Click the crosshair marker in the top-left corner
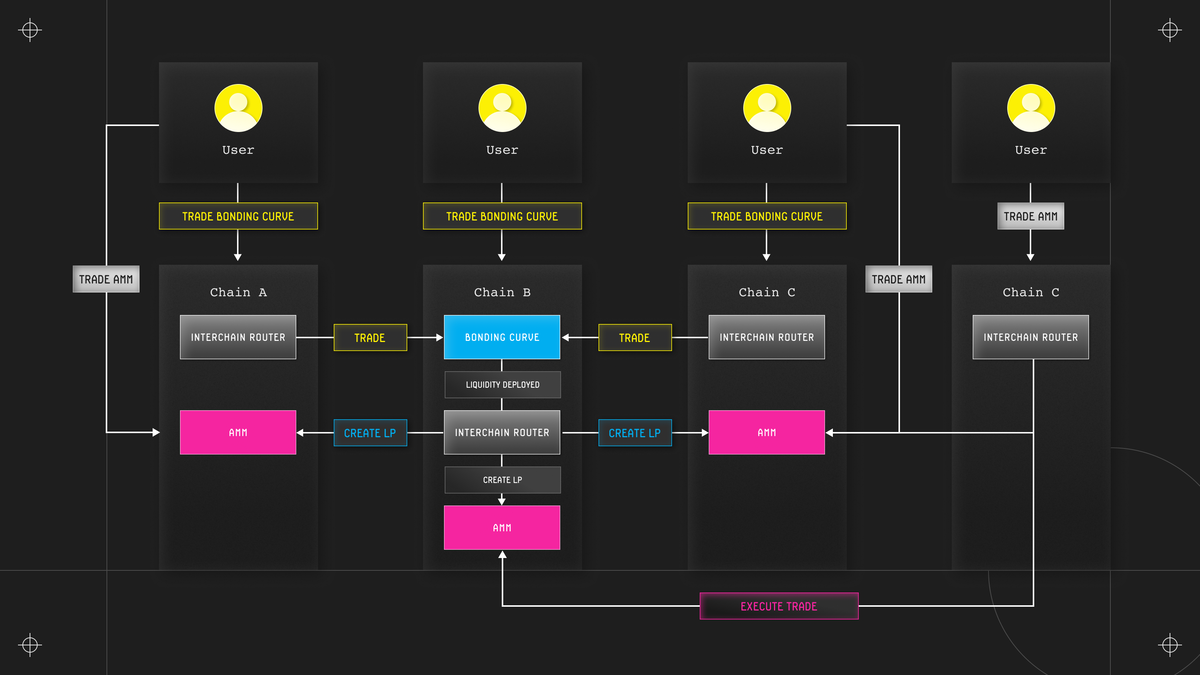 (30, 30)
